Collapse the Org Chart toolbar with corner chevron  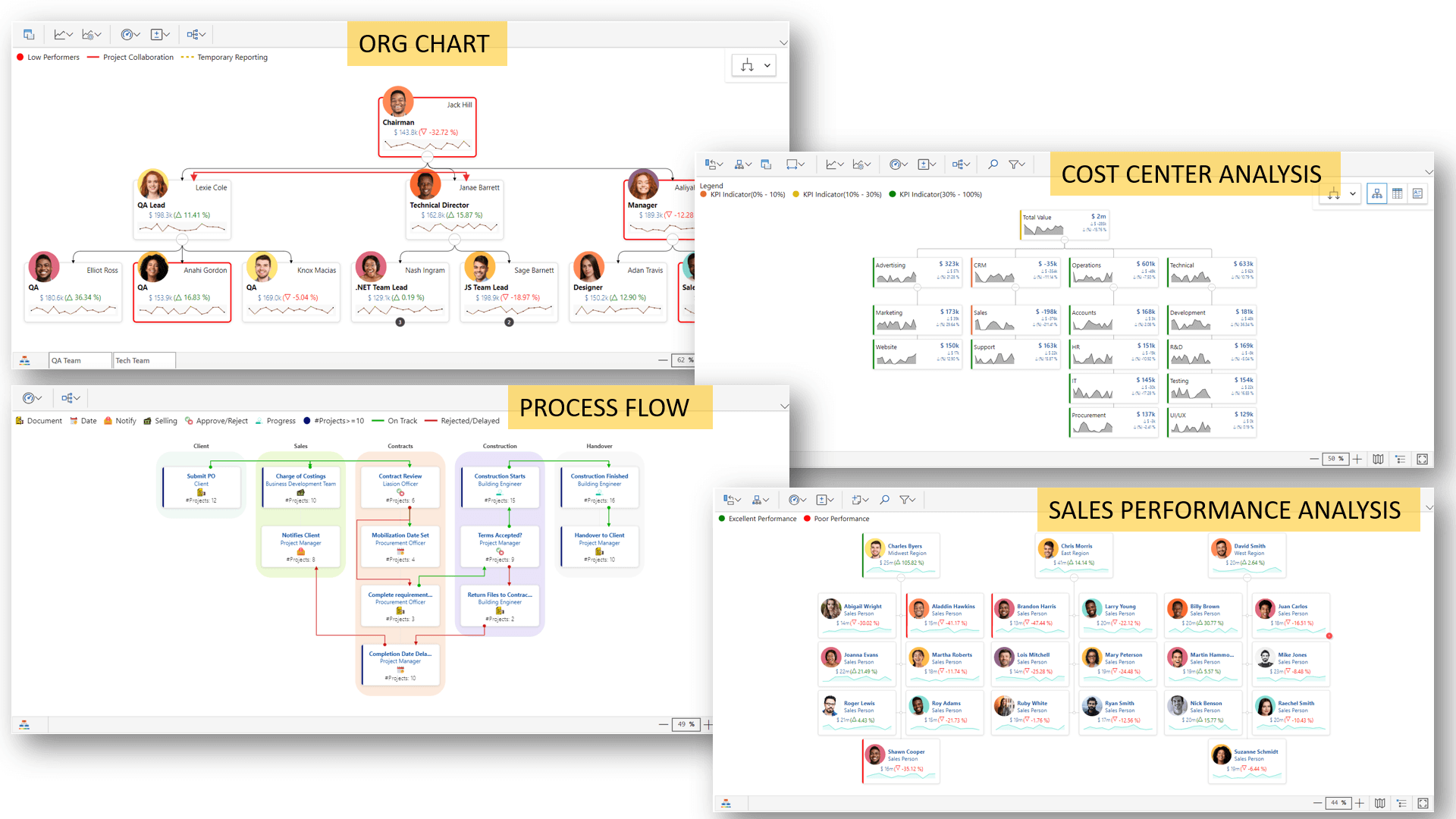coord(783,43)
